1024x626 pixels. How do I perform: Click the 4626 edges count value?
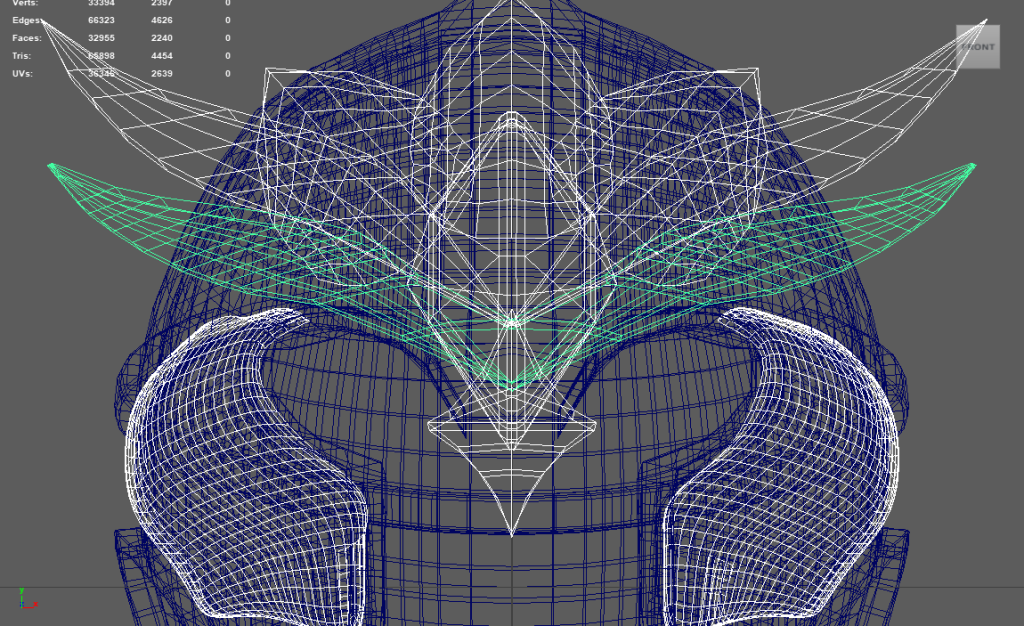(x=163, y=20)
